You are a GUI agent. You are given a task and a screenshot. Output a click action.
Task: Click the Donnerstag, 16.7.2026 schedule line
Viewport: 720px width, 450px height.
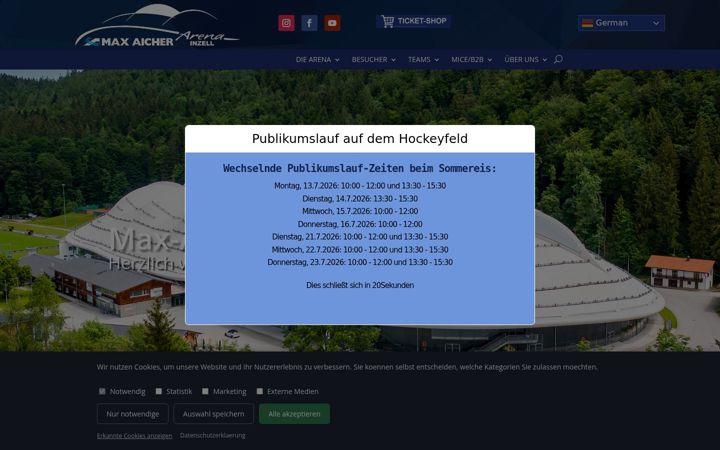point(360,224)
